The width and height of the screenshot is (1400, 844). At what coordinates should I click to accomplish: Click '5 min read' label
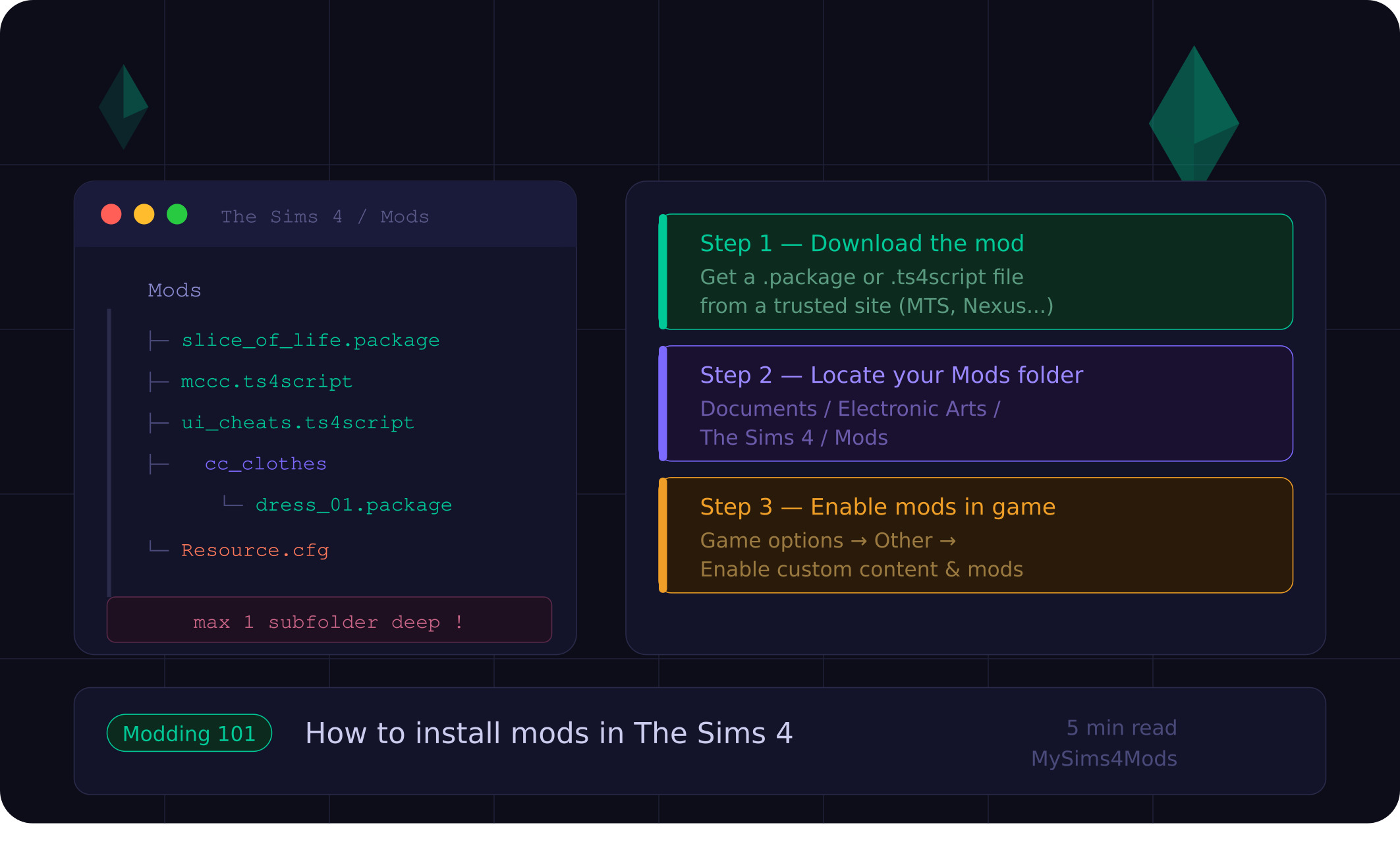pos(1121,728)
